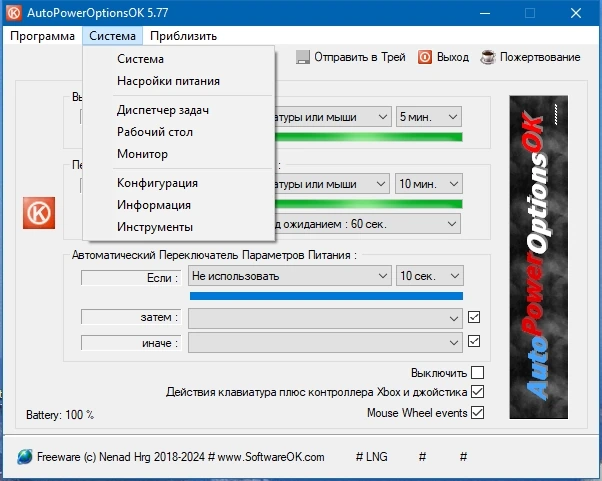Select Информация menu entry
The image size is (602, 481).
coord(179,205)
